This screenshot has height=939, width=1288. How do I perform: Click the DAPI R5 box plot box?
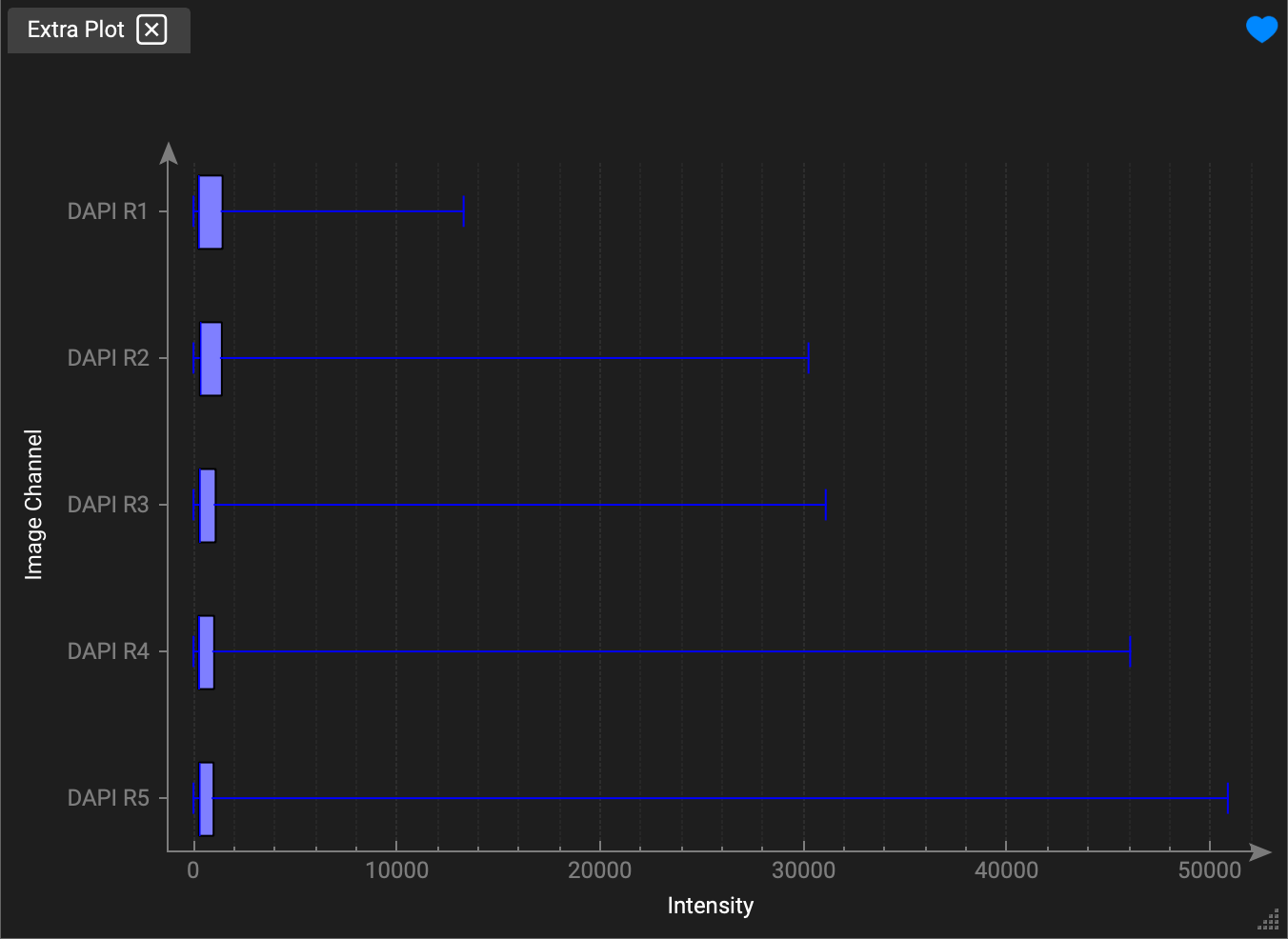[x=206, y=799]
